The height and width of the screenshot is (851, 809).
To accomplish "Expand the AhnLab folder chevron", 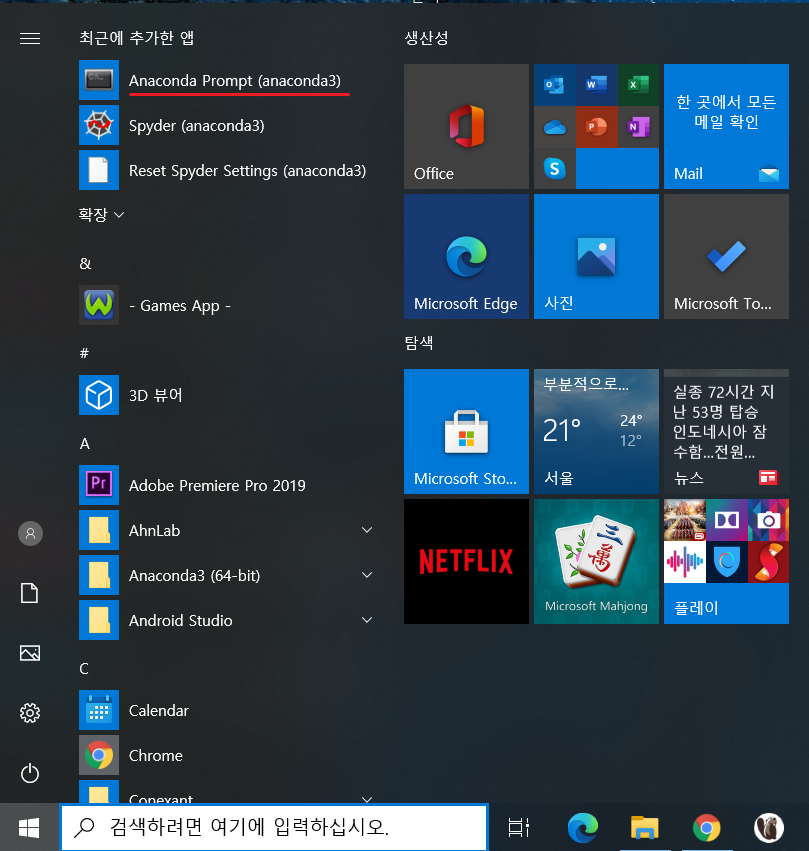I will [x=367, y=530].
